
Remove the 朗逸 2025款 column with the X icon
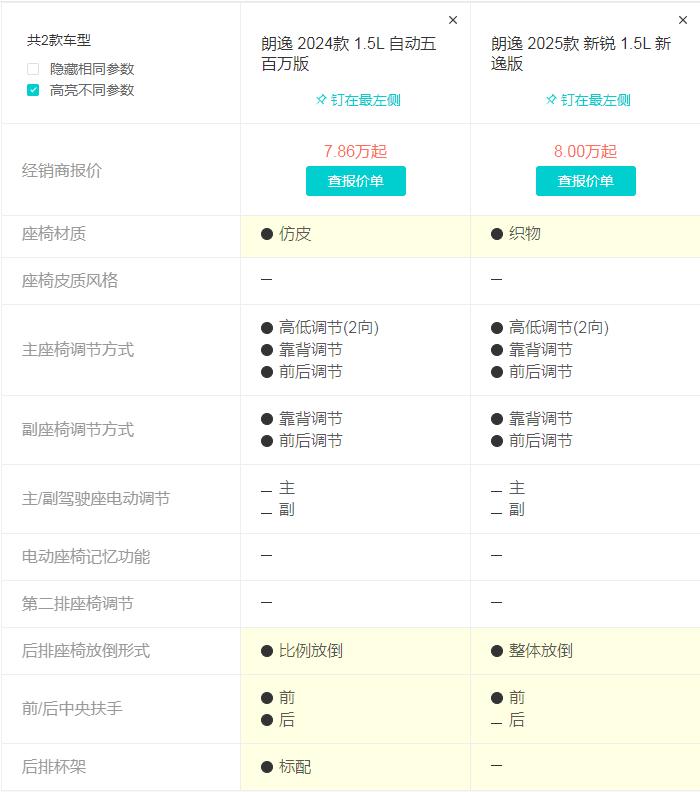pos(683,20)
